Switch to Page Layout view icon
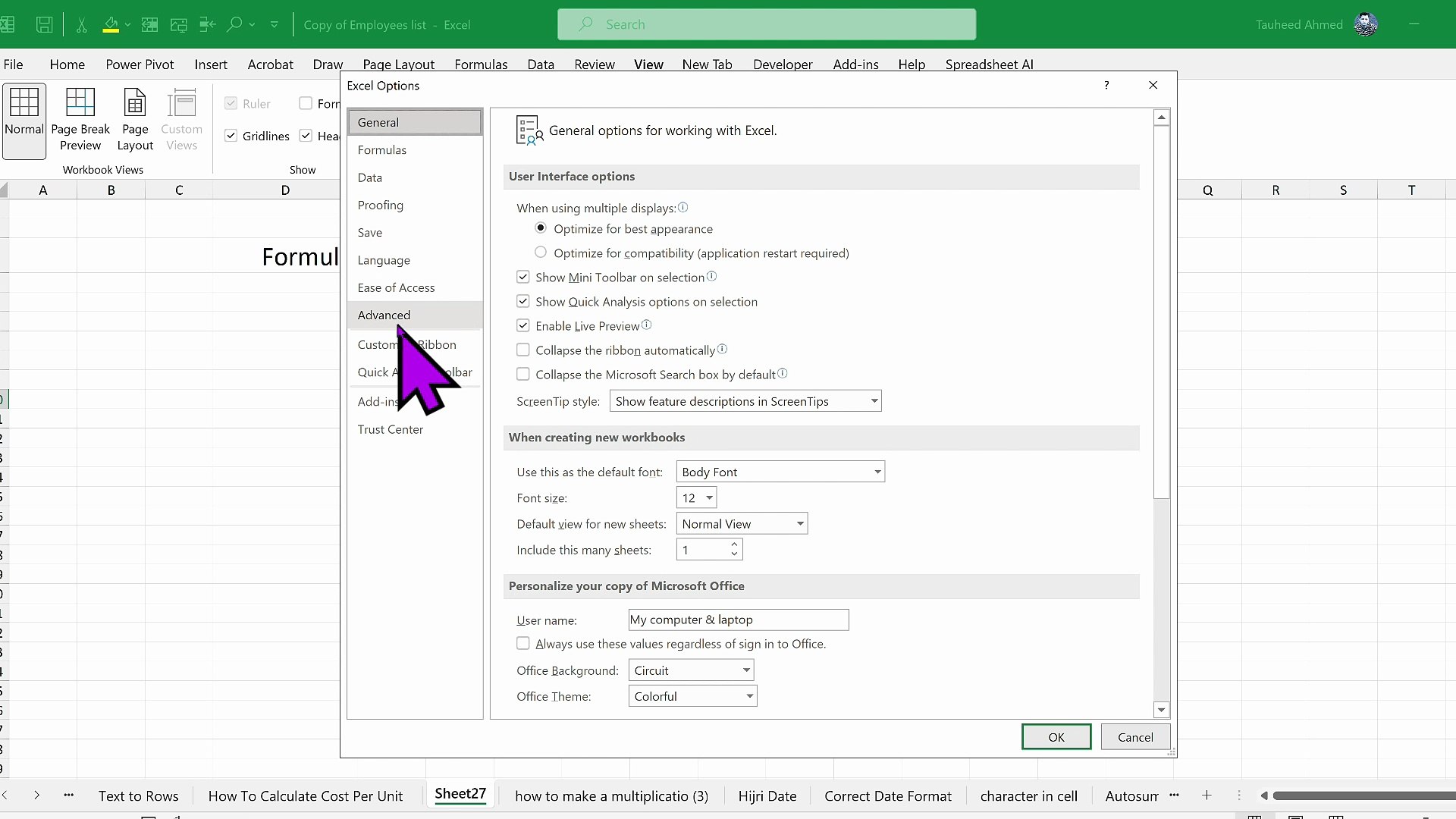 pyautogui.click(x=135, y=120)
